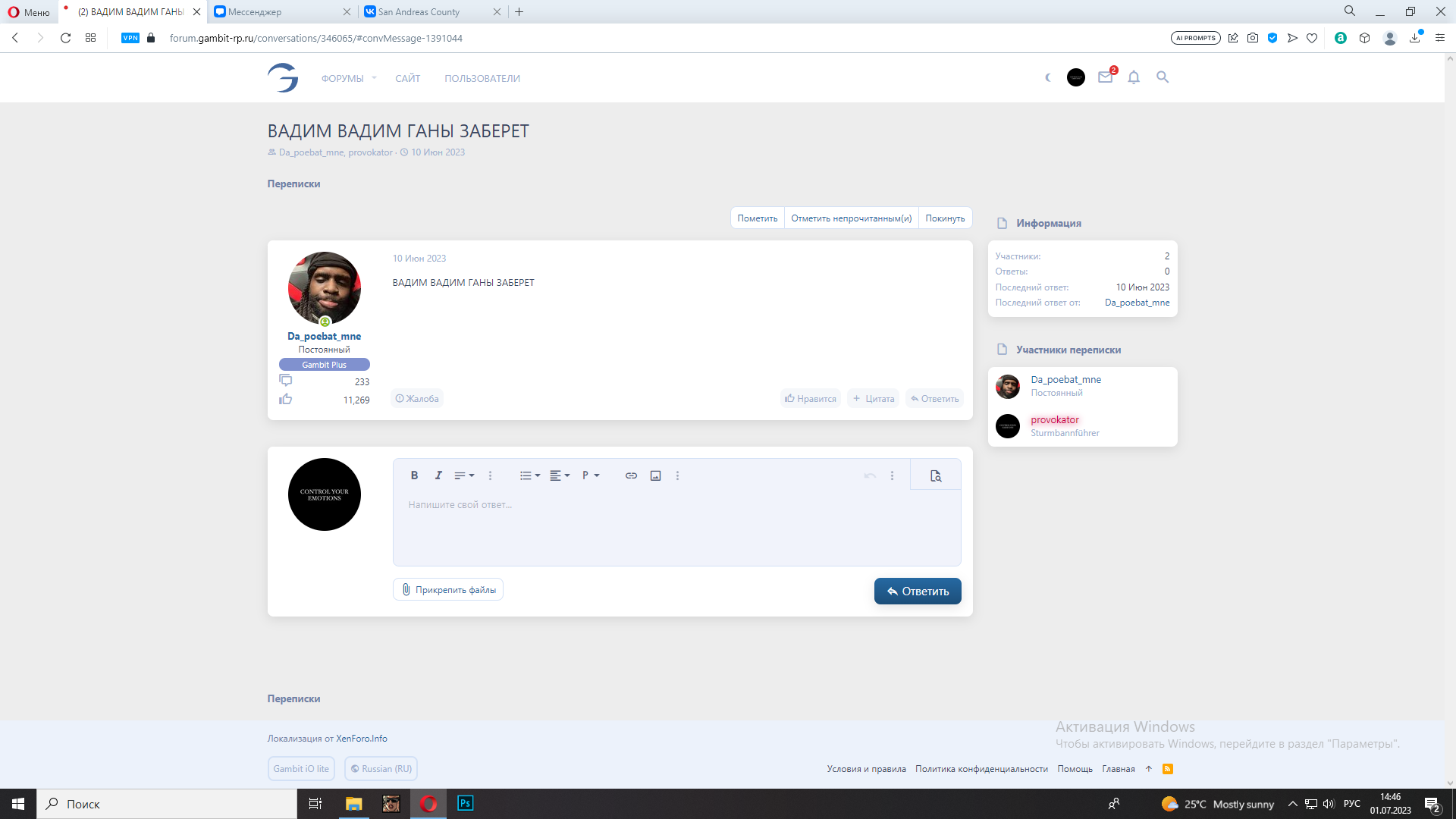Open the notifications bell icon
Viewport: 1456px width, 819px height.
point(1134,77)
